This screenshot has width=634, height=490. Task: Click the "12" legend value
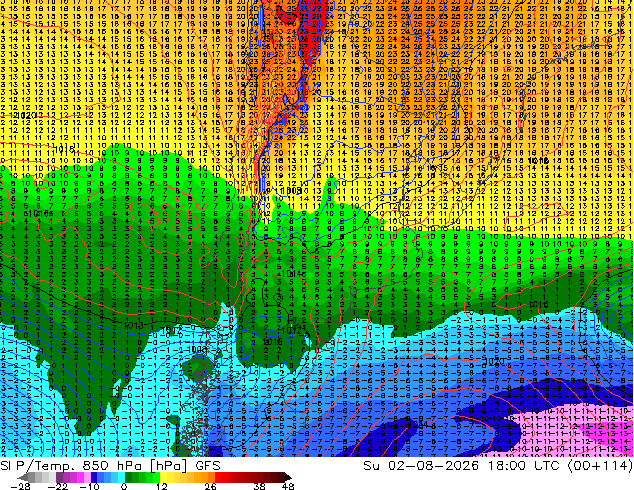[x=162, y=486]
